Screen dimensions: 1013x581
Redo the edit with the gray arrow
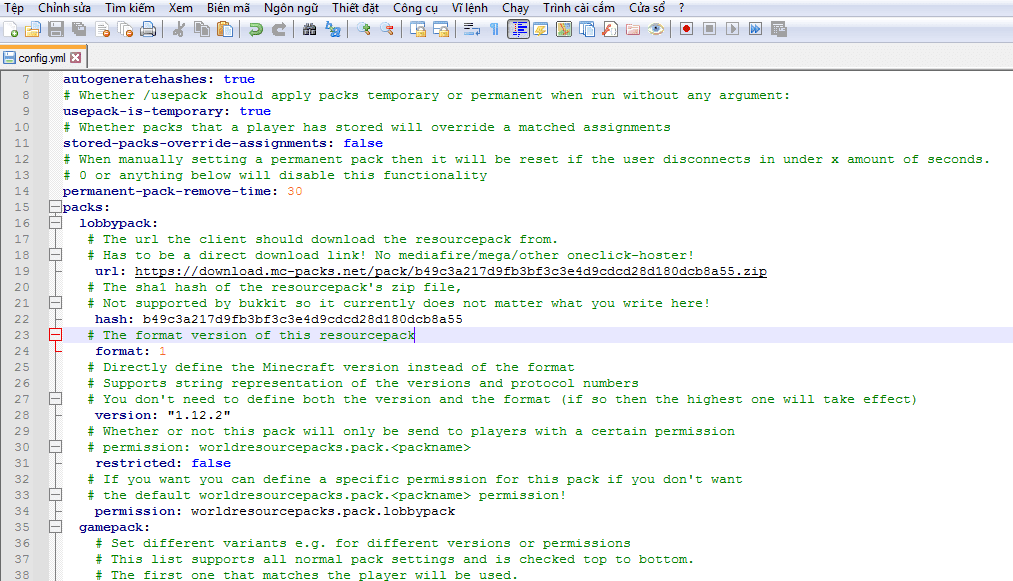278,30
